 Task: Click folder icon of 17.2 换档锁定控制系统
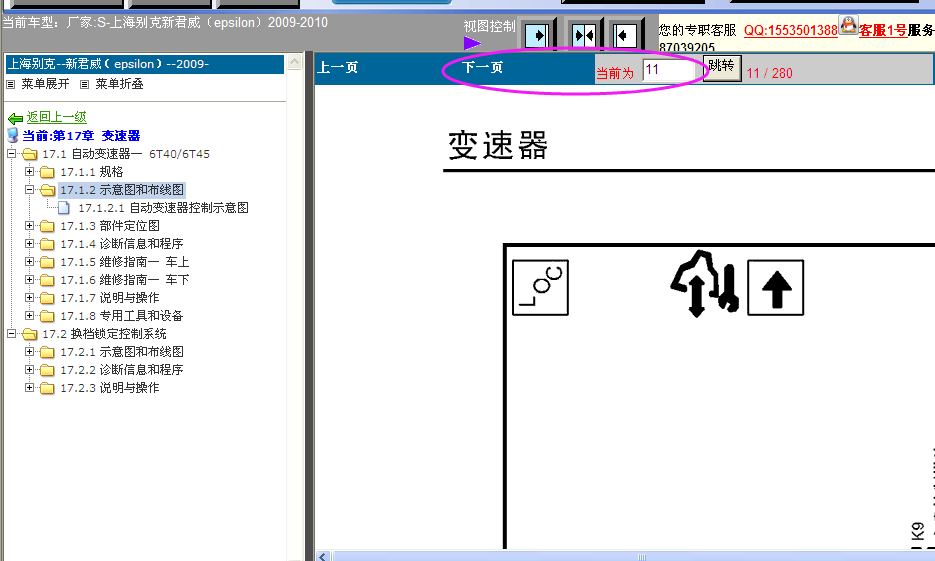coord(29,334)
